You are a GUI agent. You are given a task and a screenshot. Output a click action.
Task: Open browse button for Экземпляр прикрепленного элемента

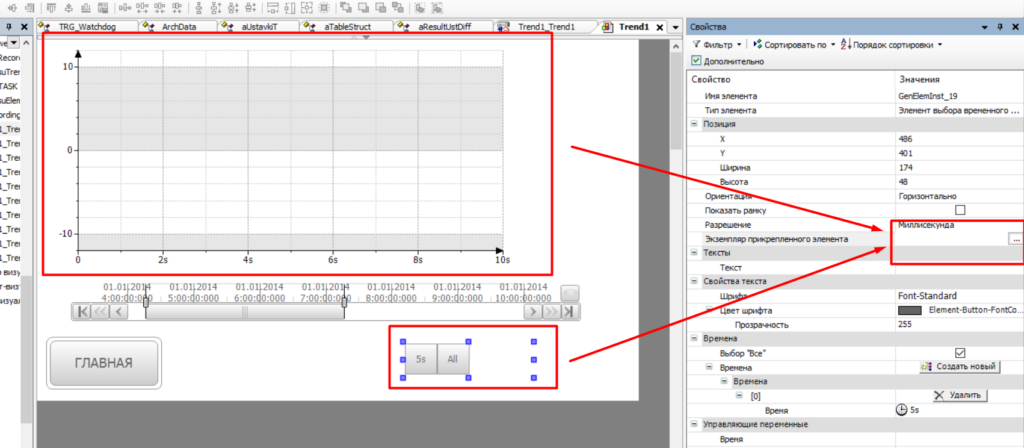pyautogui.click(x=1016, y=240)
